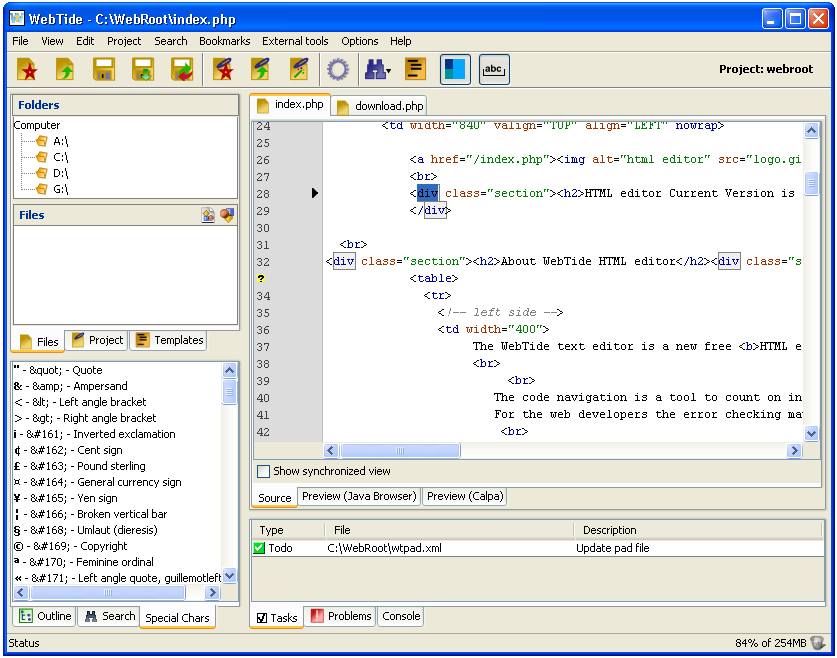This screenshot has height=658, width=837.
Task: Open the Console tab
Action: click(401, 616)
